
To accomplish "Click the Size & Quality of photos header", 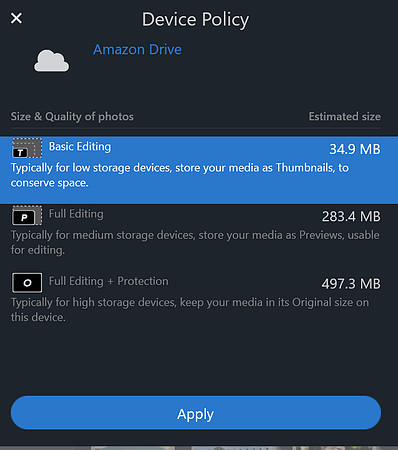I will 72,117.
